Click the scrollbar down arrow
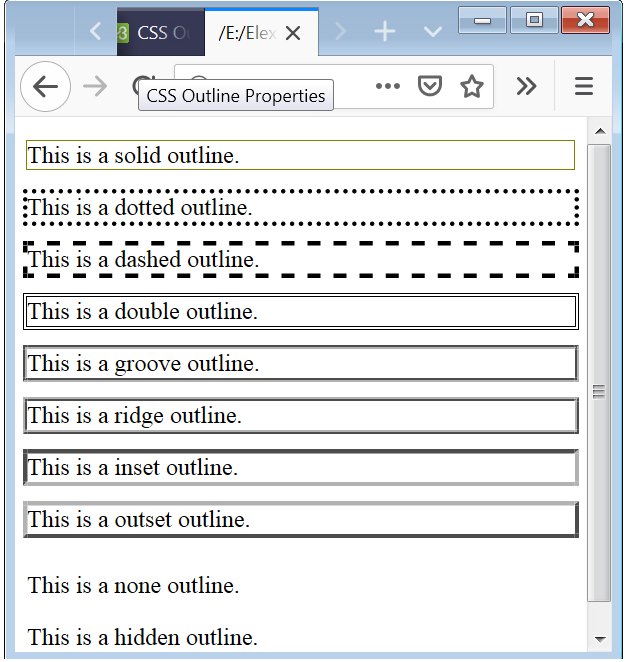Image resolution: width=627 pixels, height=662 pixels. pyautogui.click(x=600, y=639)
